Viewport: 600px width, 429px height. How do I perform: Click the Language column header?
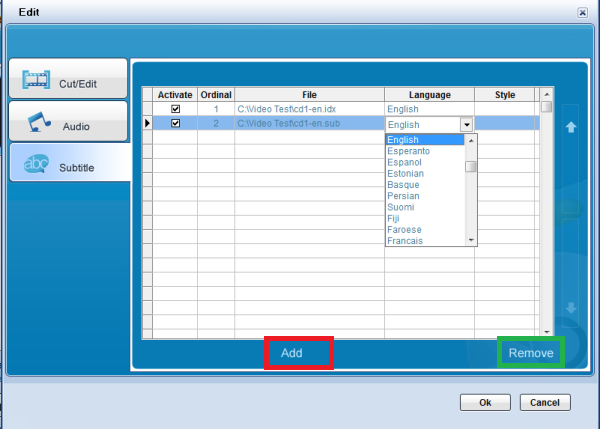tap(429, 95)
